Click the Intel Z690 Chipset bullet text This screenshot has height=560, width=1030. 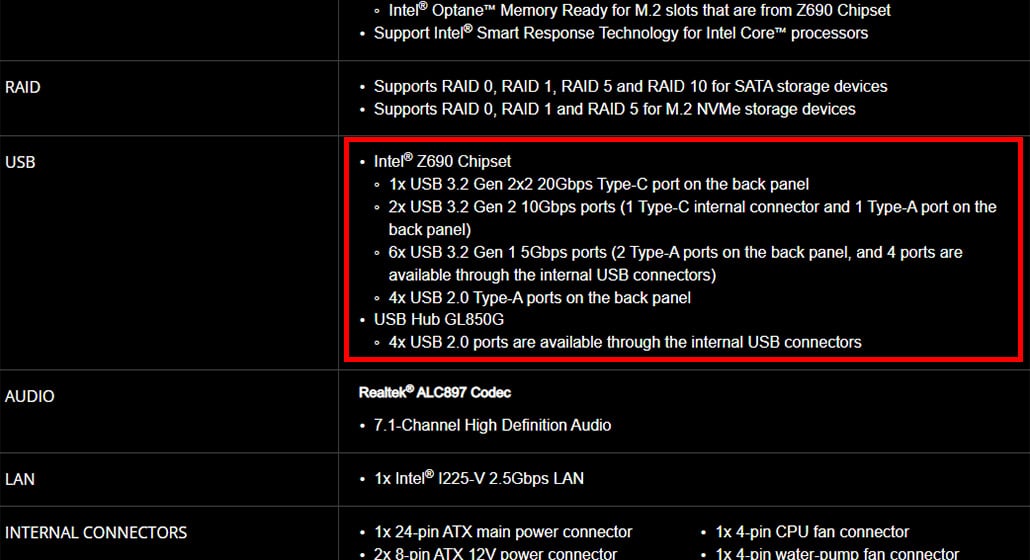pos(442,162)
